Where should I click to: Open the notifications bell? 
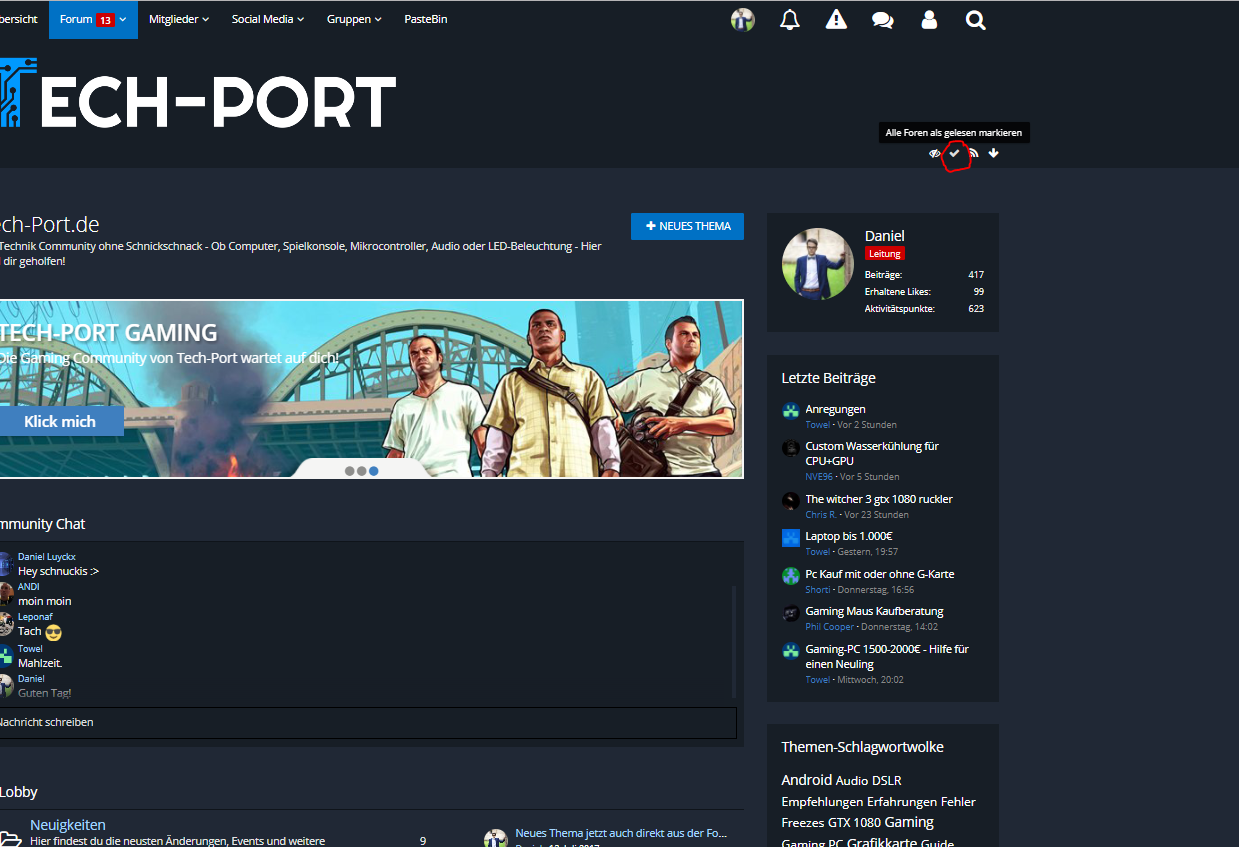coord(789,20)
